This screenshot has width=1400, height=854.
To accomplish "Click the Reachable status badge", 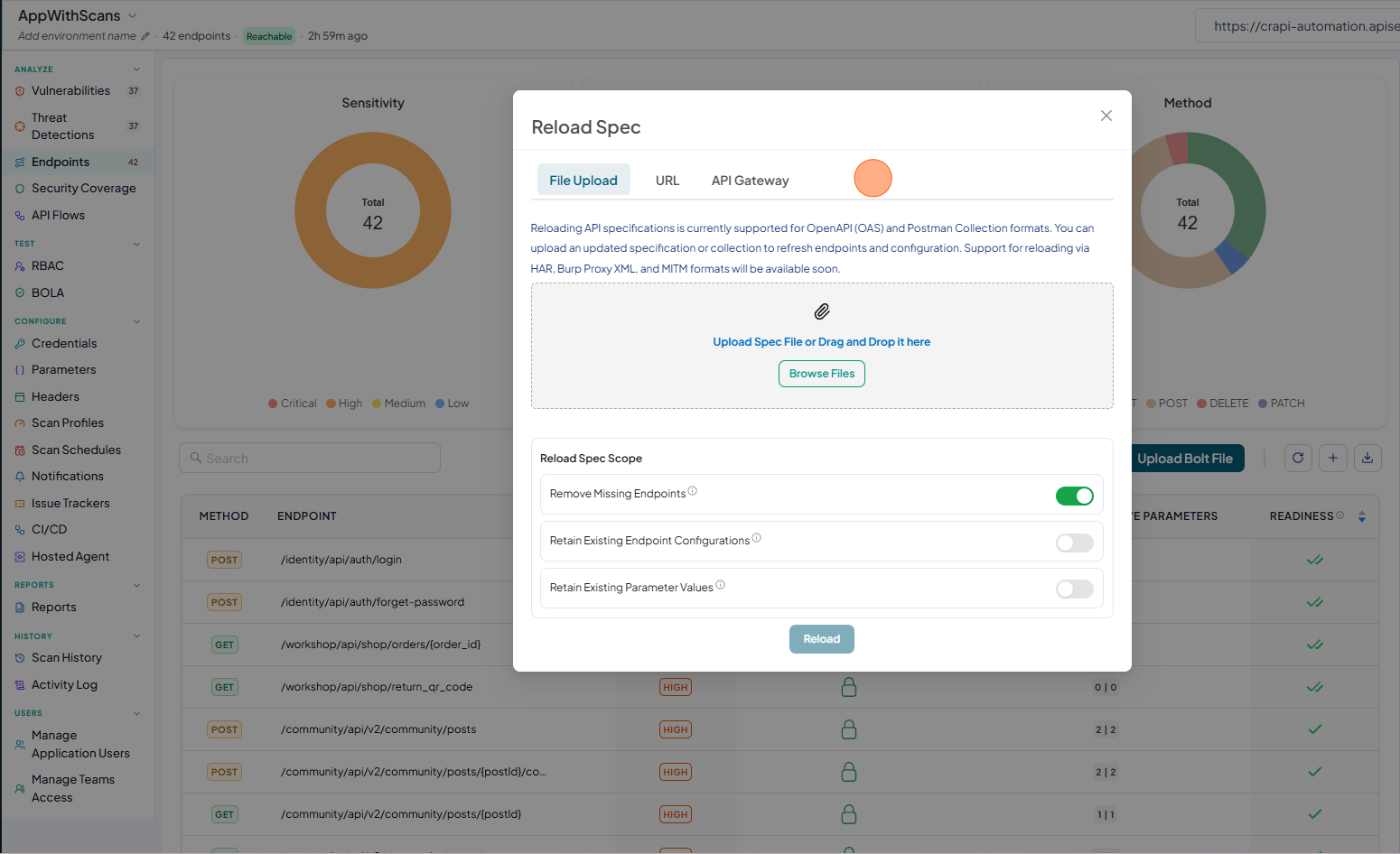I will [x=269, y=36].
